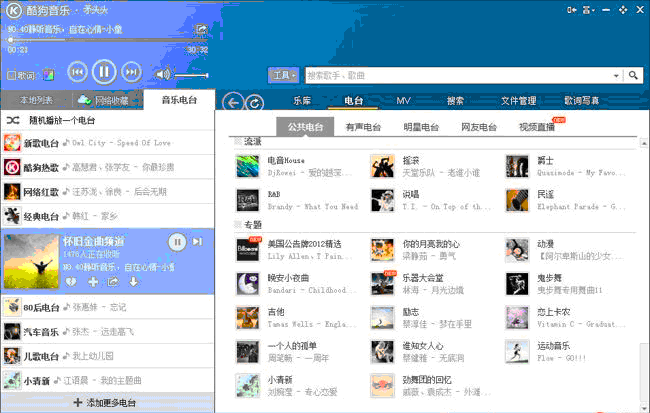Go back with the arrow button
This screenshot has height=413, width=650.
click(233, 102)
